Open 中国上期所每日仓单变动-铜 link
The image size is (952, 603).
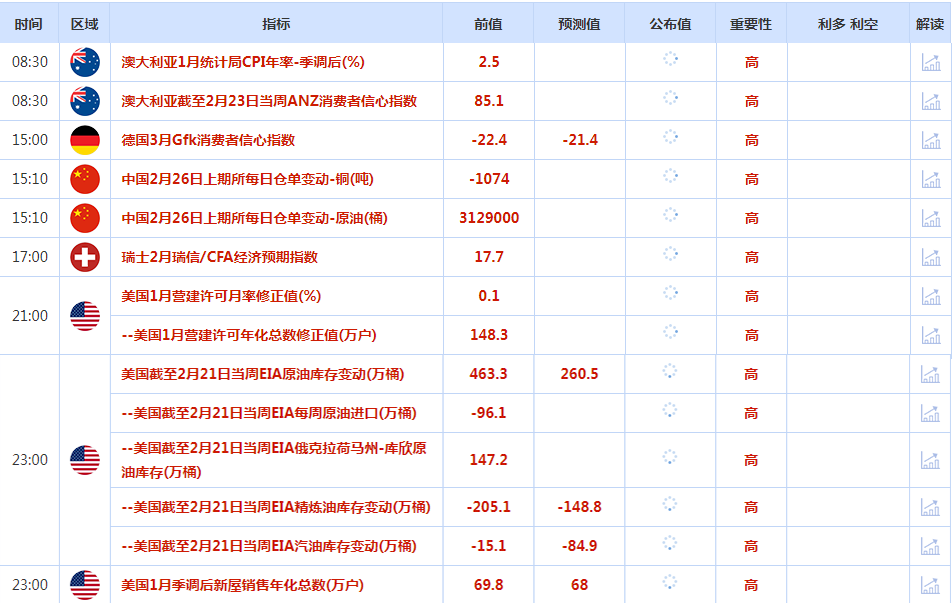[x=248, y=179]
